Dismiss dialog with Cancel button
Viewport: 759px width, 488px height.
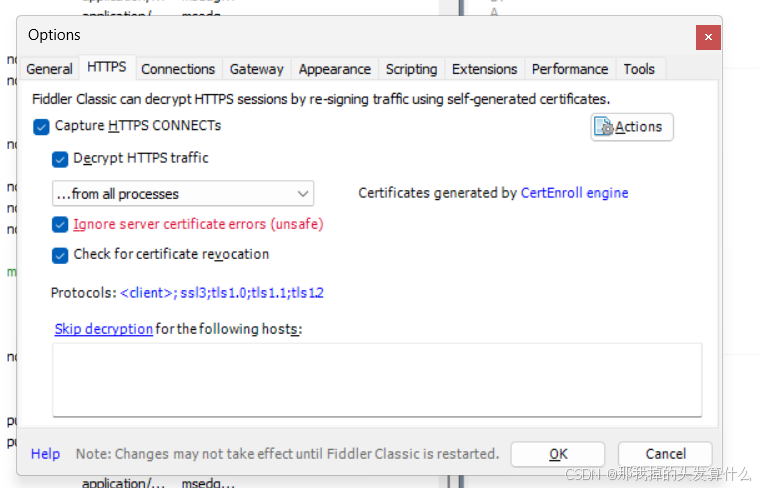666,454
